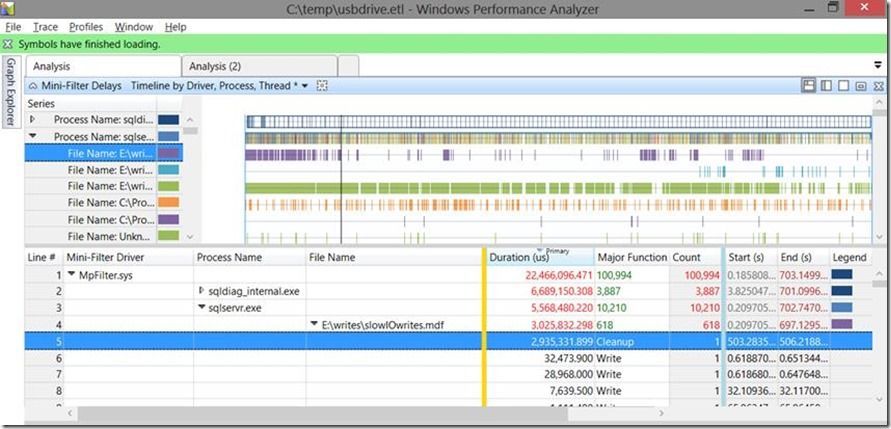Select the highlighted Cleanup row 5
The image size is (891, 429).
(x=448, y=341)
